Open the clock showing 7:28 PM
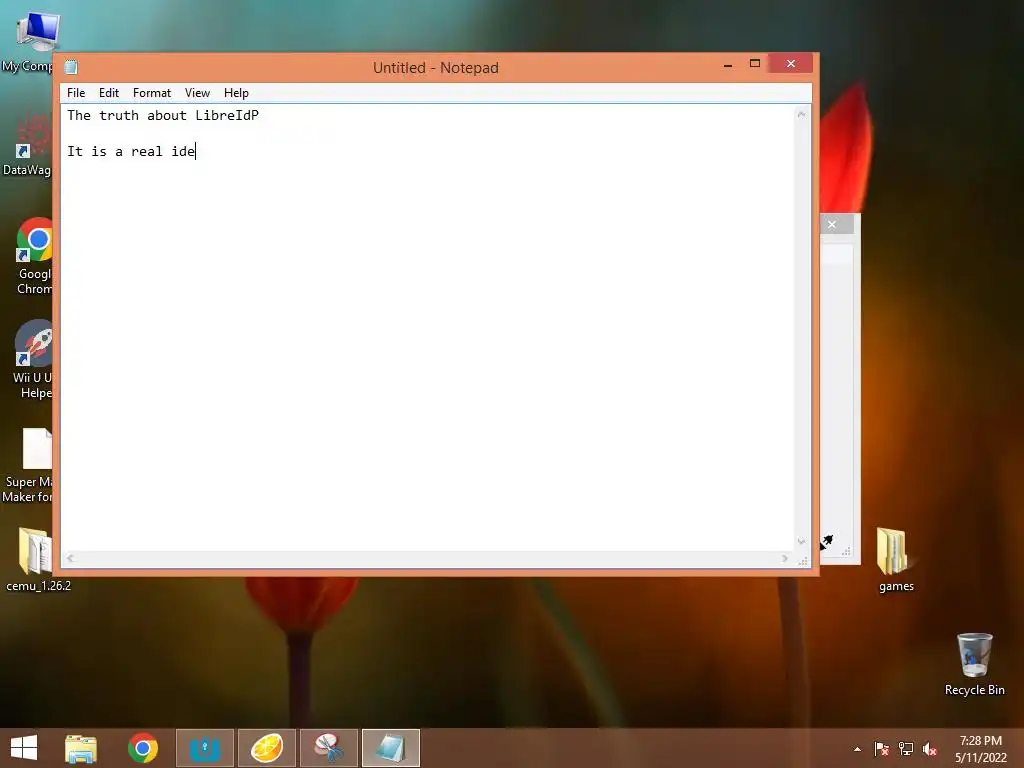 point(981,749)
